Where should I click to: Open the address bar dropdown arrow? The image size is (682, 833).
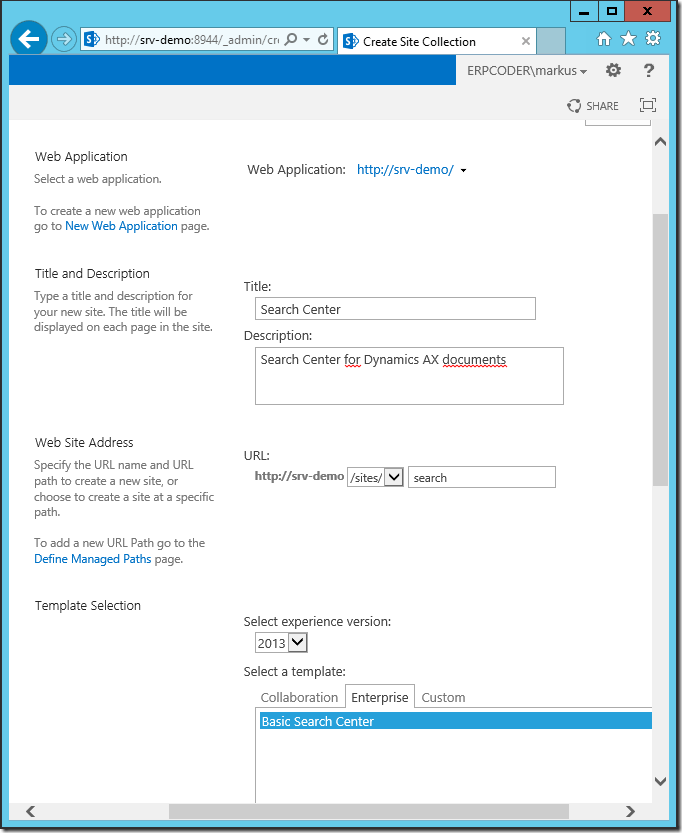click(306, 40)
